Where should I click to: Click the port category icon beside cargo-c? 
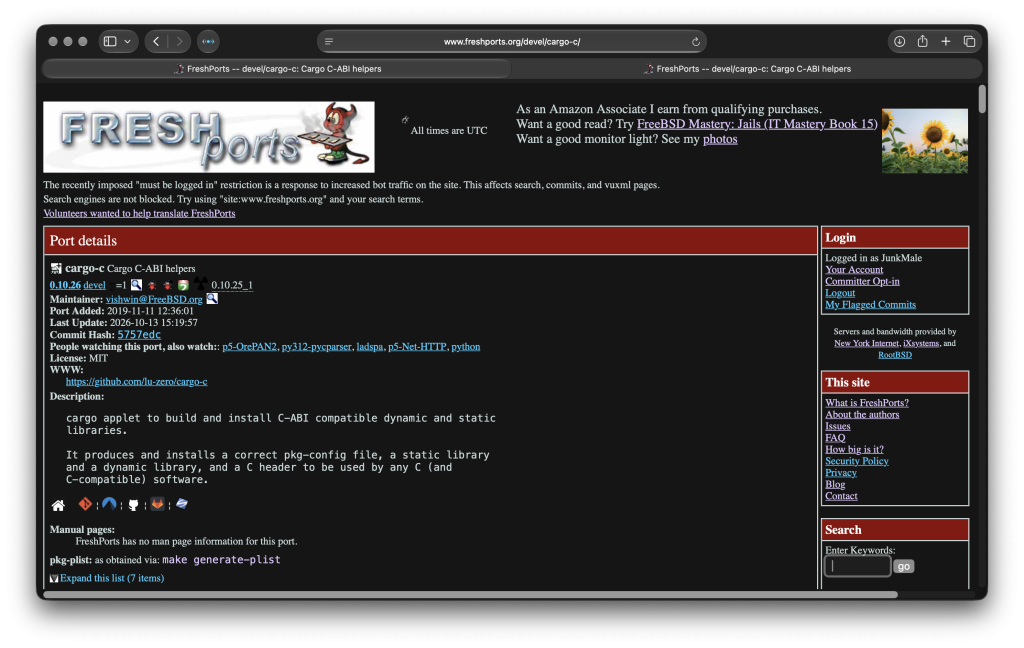click(56, 268)
